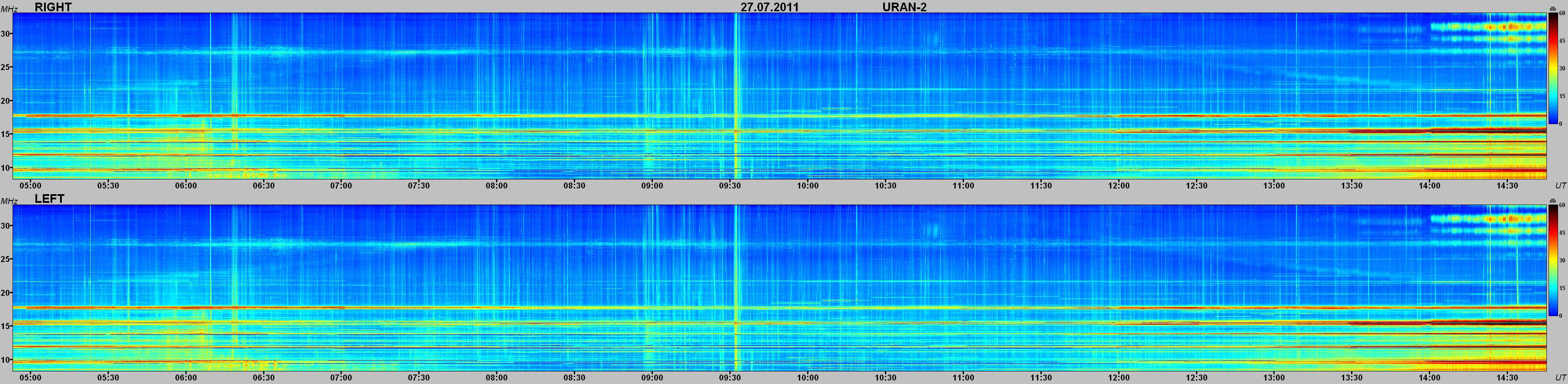The image size is (1568, 384).
Task: Select 07:30 tick on RIGHT panel time axis
Action: (419, 185)
